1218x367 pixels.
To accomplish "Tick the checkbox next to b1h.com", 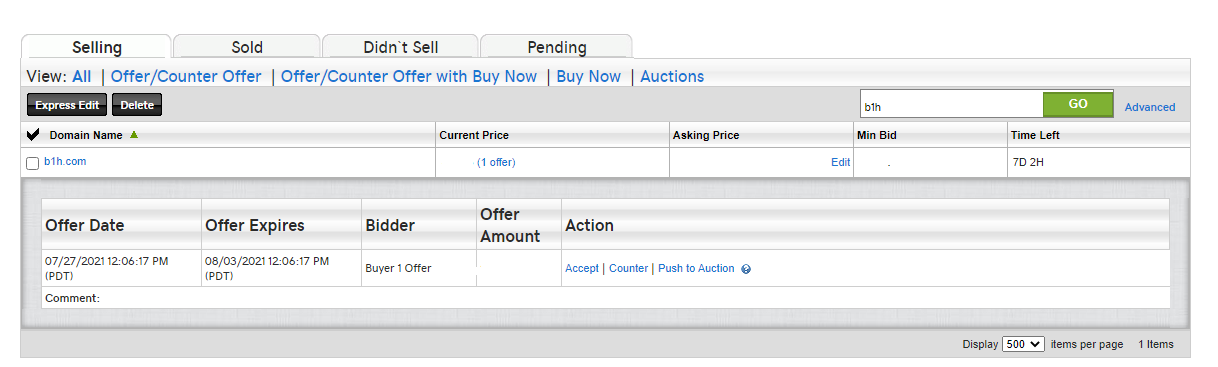I will coord(33,163).
